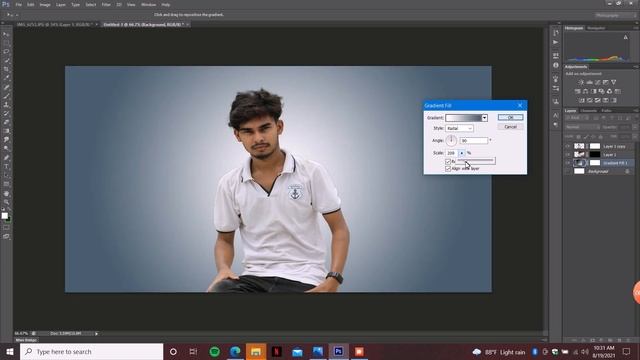This screenshot has height=360, width=640.
Task: Click histogram cached data warning triangle
Action: [626, 37]
